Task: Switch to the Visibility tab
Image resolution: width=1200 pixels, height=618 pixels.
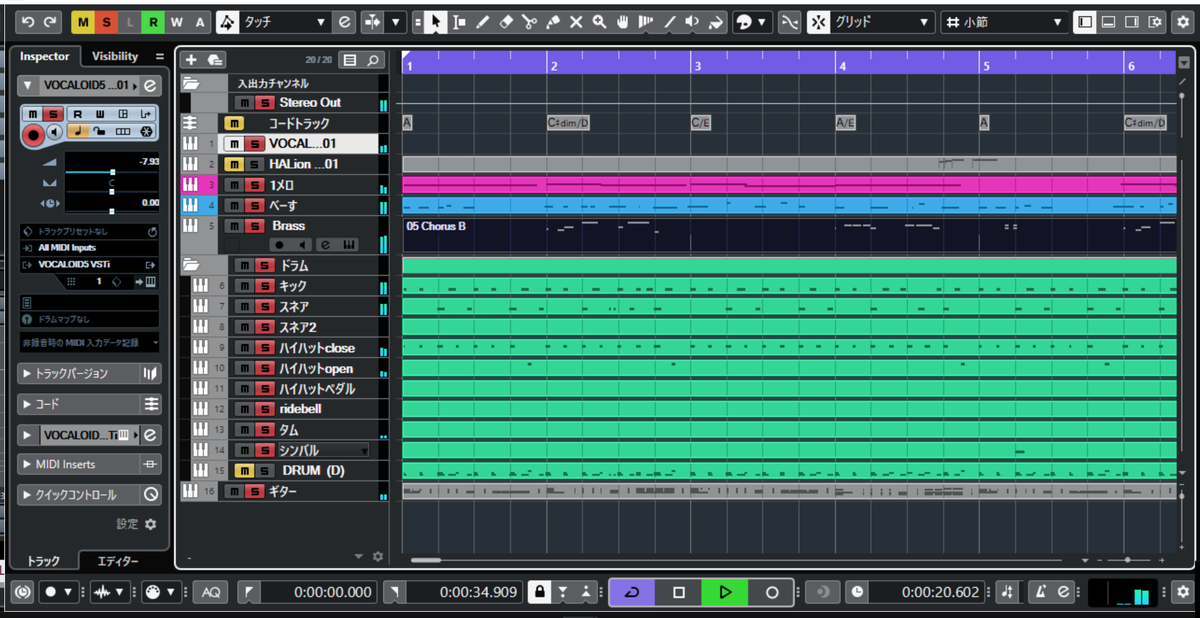Action: (115, 57)
